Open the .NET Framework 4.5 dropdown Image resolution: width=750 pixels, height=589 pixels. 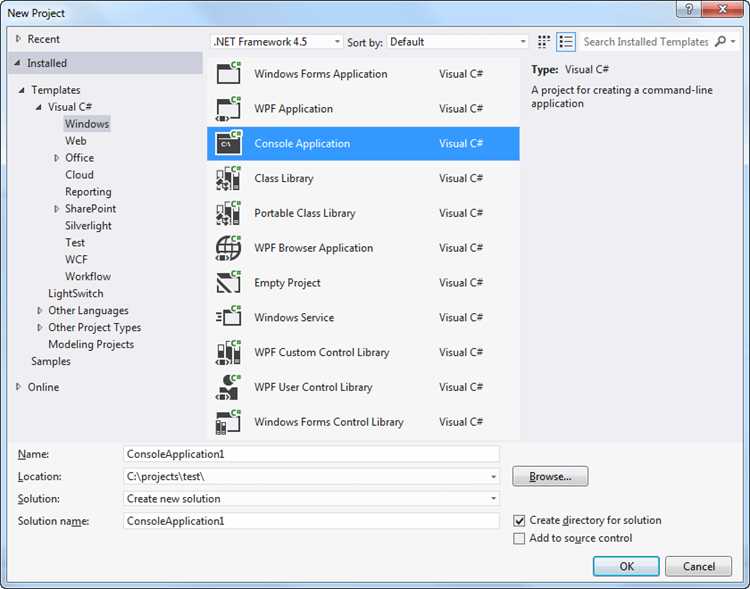(x=276, y=42)
